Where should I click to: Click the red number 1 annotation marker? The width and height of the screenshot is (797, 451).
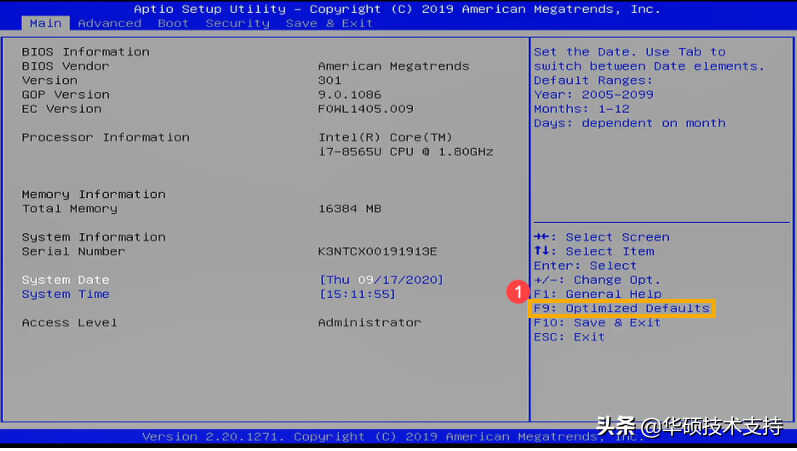[517, 292]
